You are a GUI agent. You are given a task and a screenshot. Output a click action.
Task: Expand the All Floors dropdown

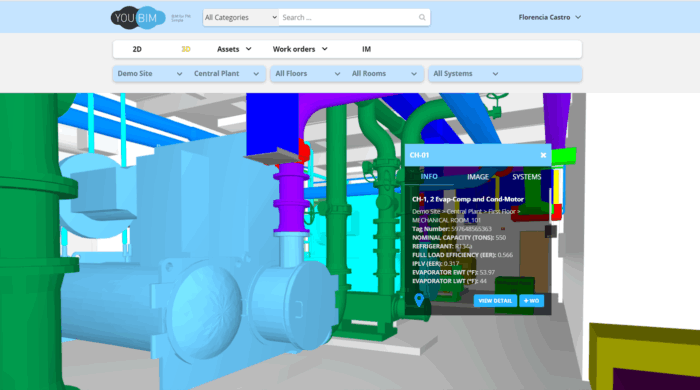click(308, 74)
